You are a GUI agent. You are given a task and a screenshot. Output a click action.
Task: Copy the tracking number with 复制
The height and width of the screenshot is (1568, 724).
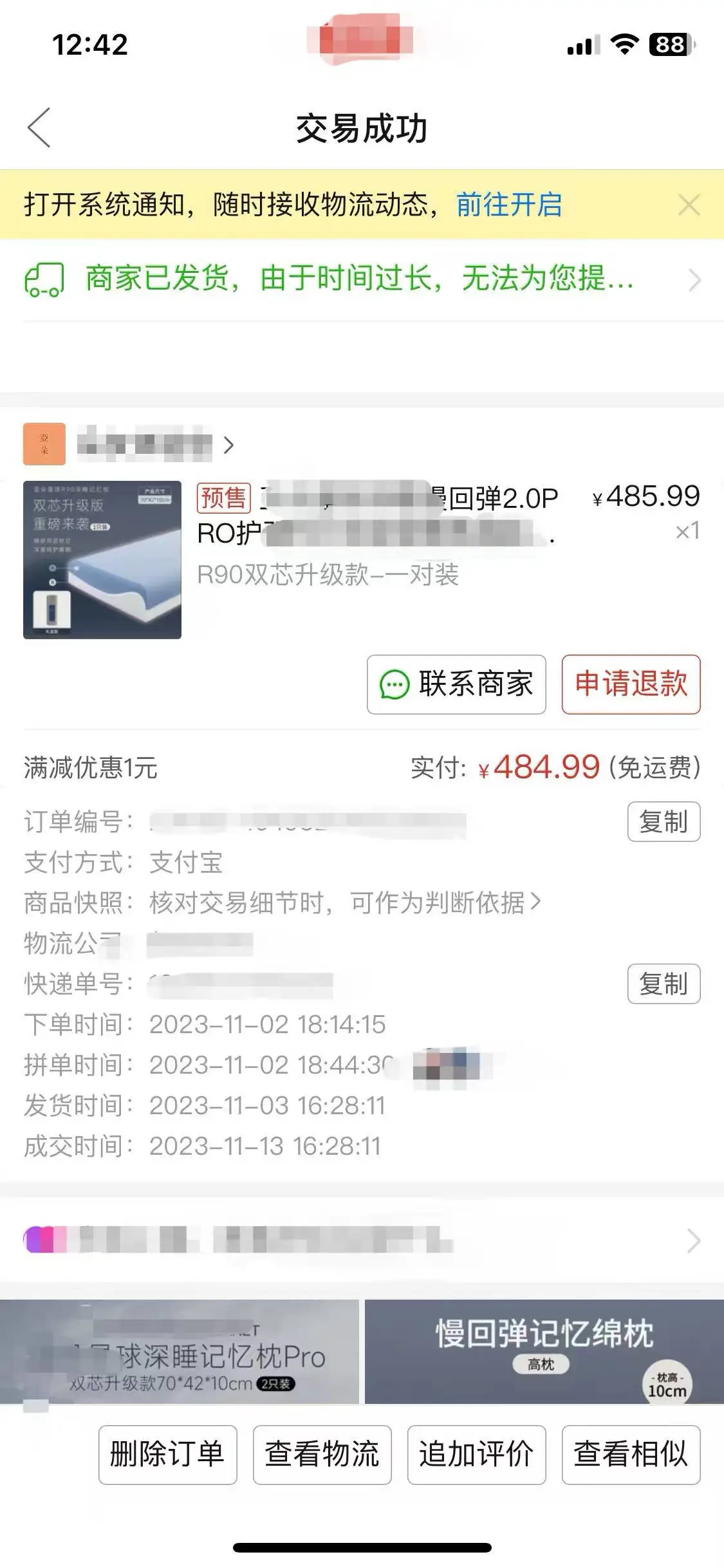click(x=664, y=984)
